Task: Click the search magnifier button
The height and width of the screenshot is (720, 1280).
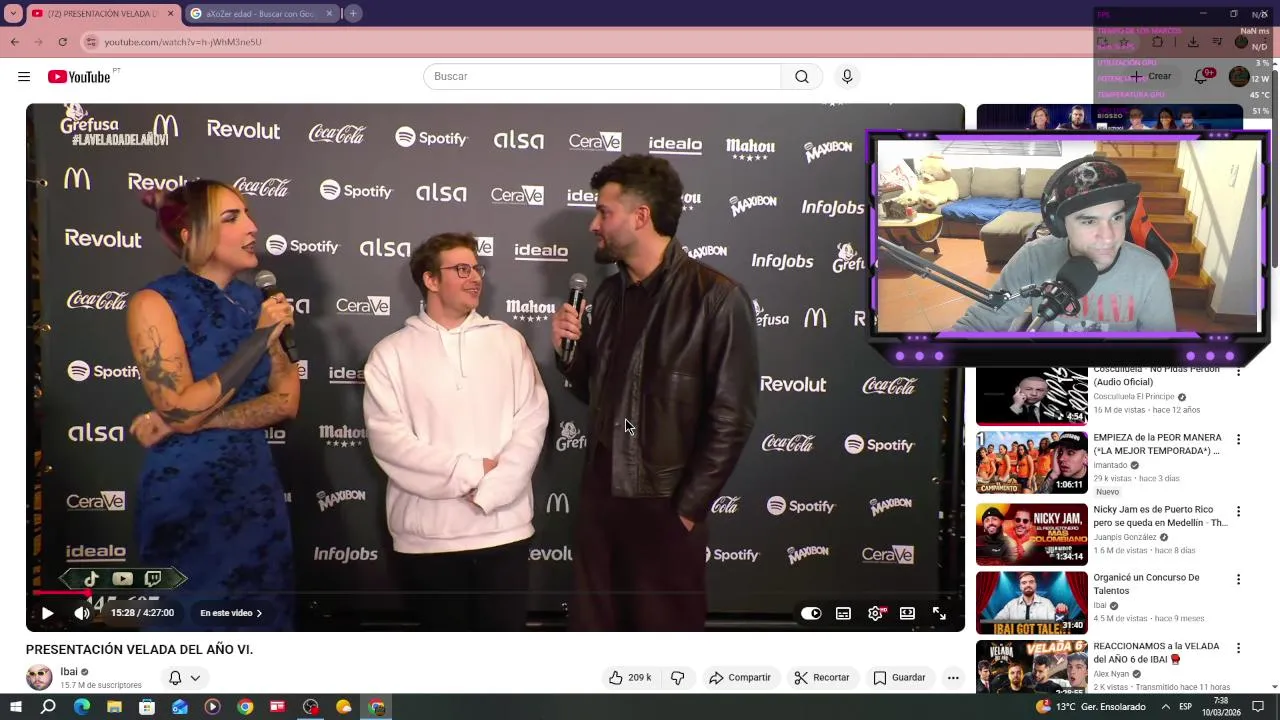Action: [x=802, y=77]
